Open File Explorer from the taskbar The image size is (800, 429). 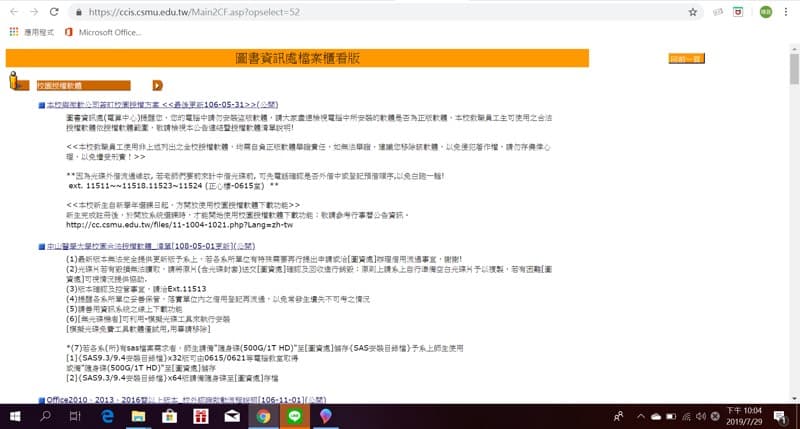point(138,417)
